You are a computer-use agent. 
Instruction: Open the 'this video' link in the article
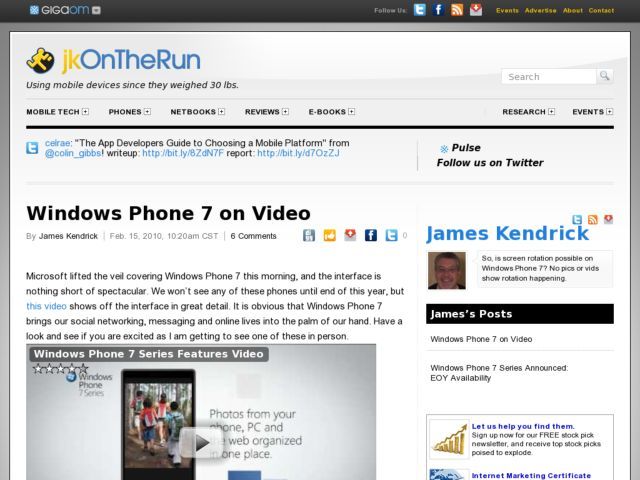(x=46, y=306)
